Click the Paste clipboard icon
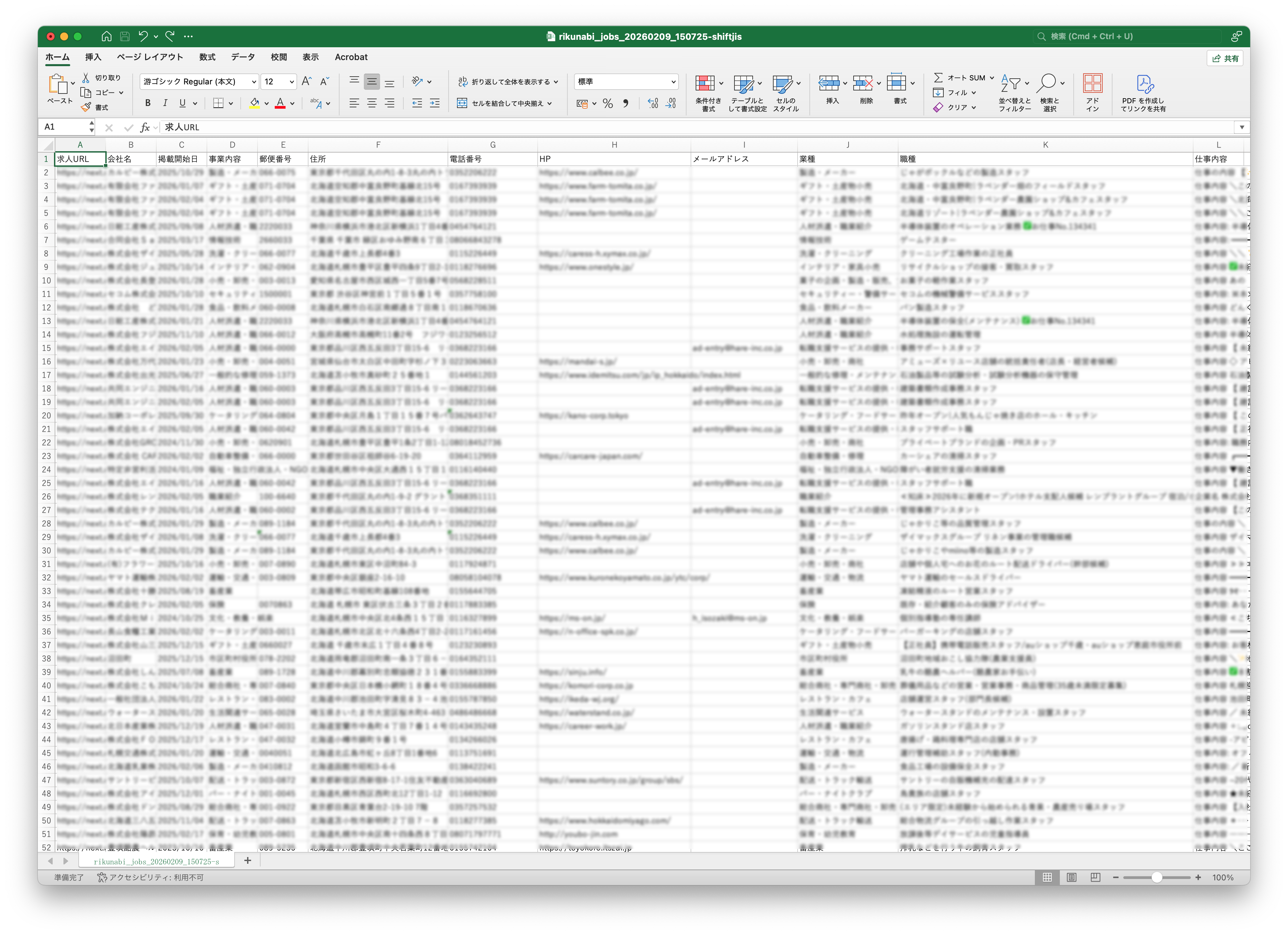1288x935 pixels. [58, 85]
